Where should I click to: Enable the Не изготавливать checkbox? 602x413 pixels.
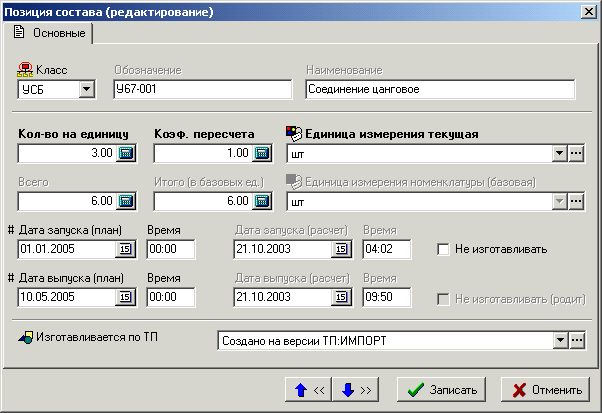click(443, 249)
